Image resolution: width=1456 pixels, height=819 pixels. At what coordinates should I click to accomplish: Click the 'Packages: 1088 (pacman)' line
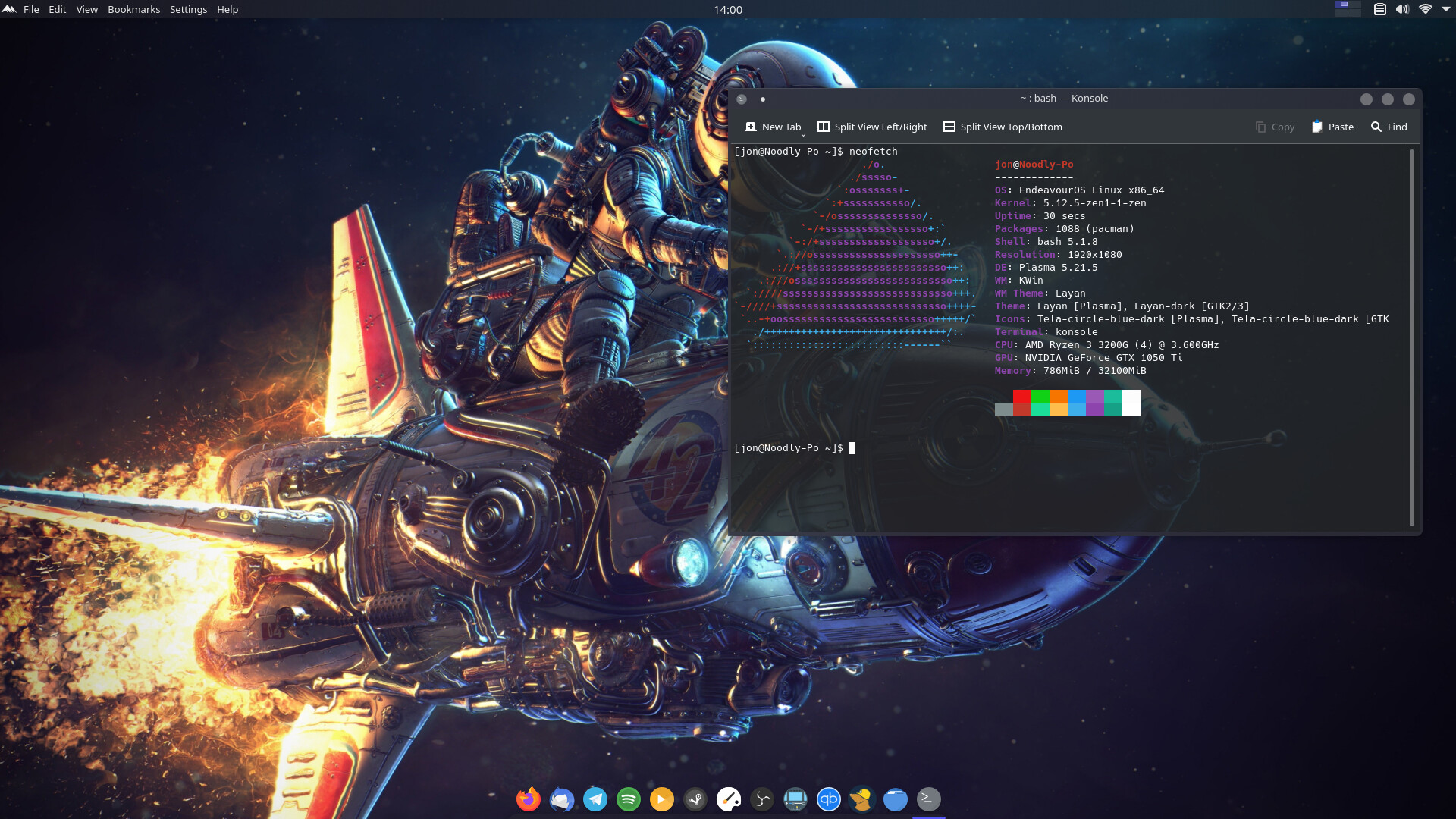pos(1064,229)
